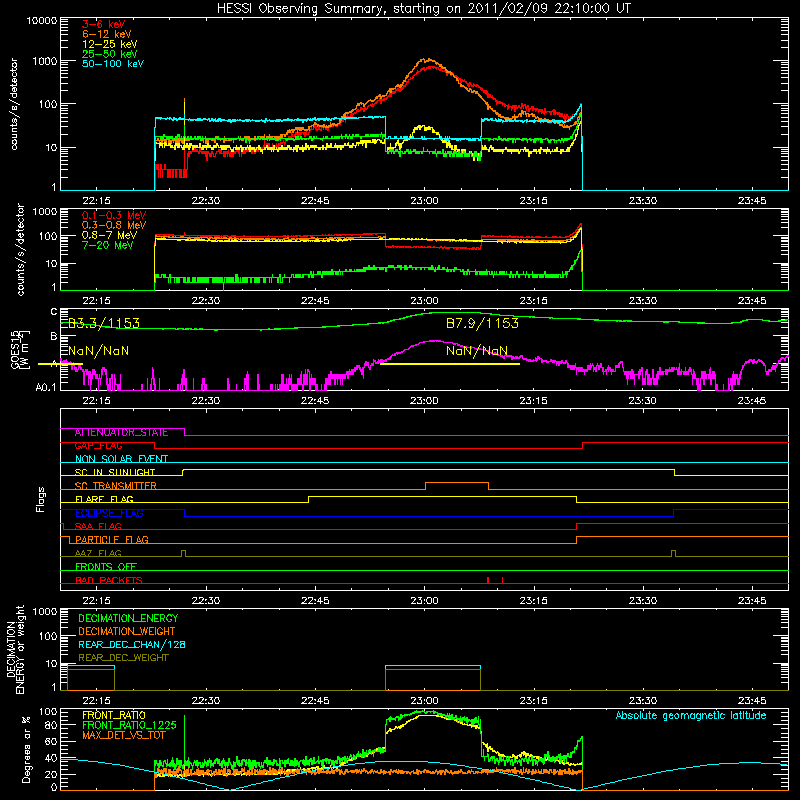The width and height of the screenshot is (800, 800).
Task: Select the NaN/NaN label under B3.3/1153
Action: point(98,351)
